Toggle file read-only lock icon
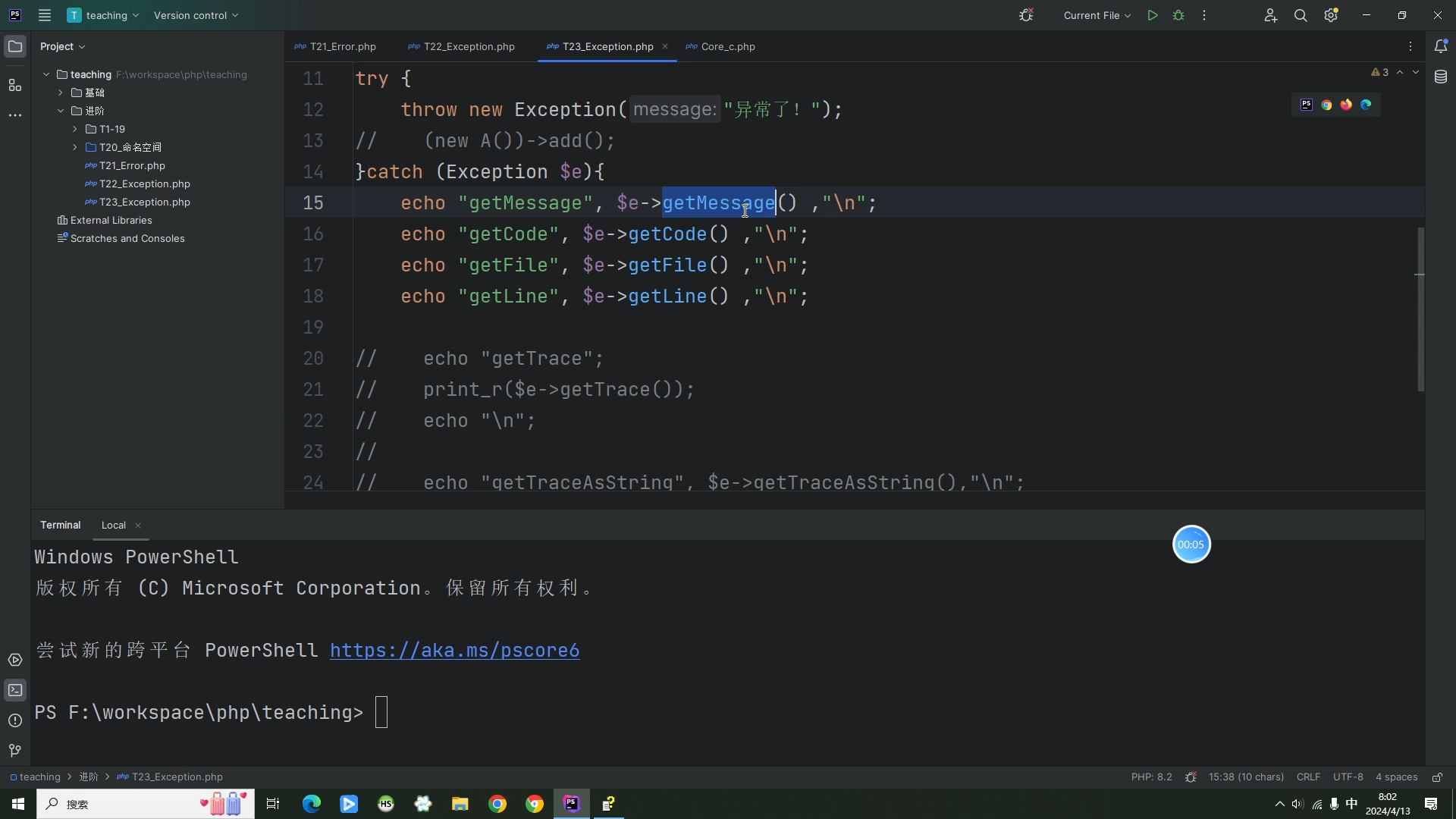Screen dimensions: 1456x819 point(1437,777)
